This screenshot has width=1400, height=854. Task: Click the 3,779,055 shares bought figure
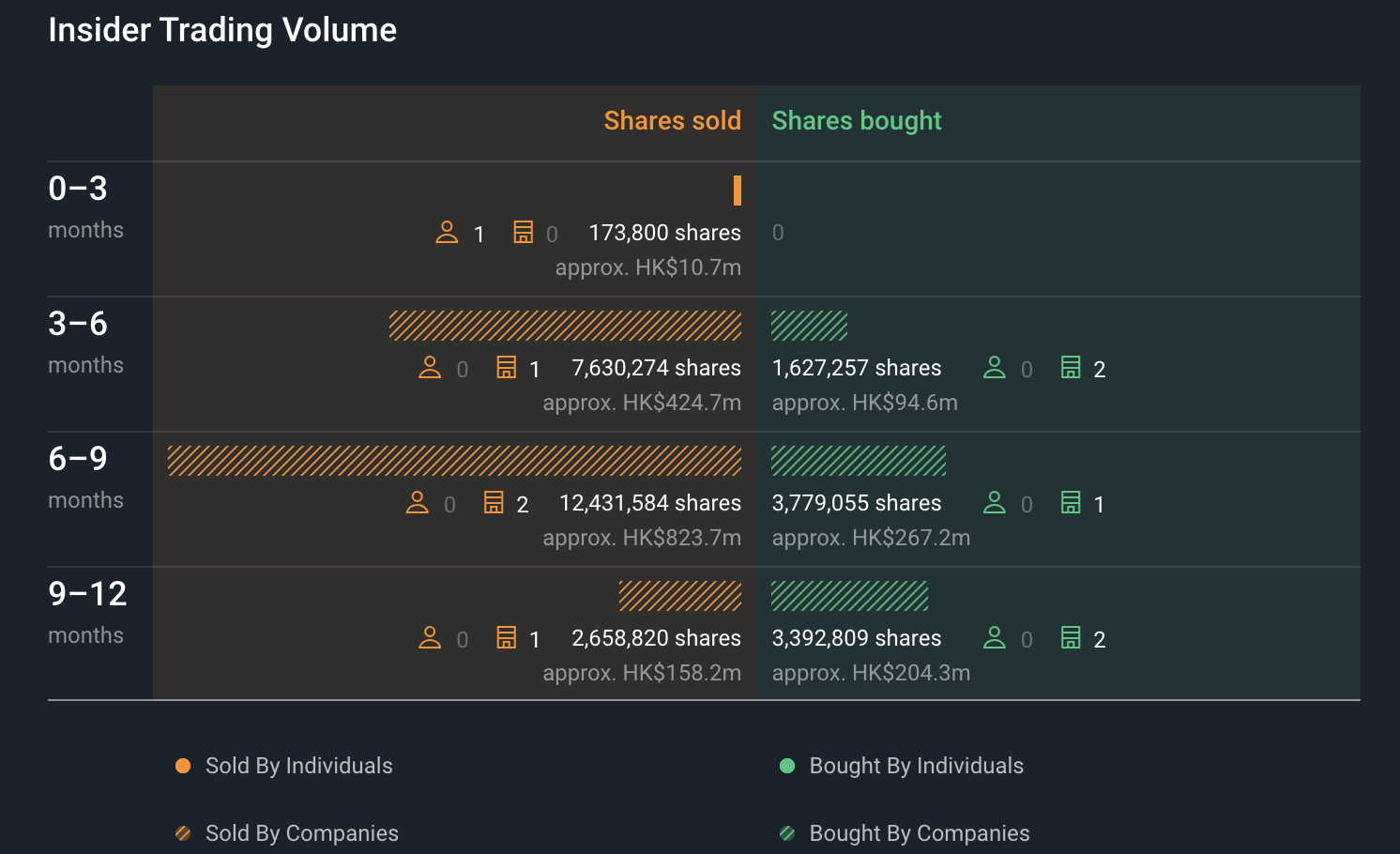point(856,503)
